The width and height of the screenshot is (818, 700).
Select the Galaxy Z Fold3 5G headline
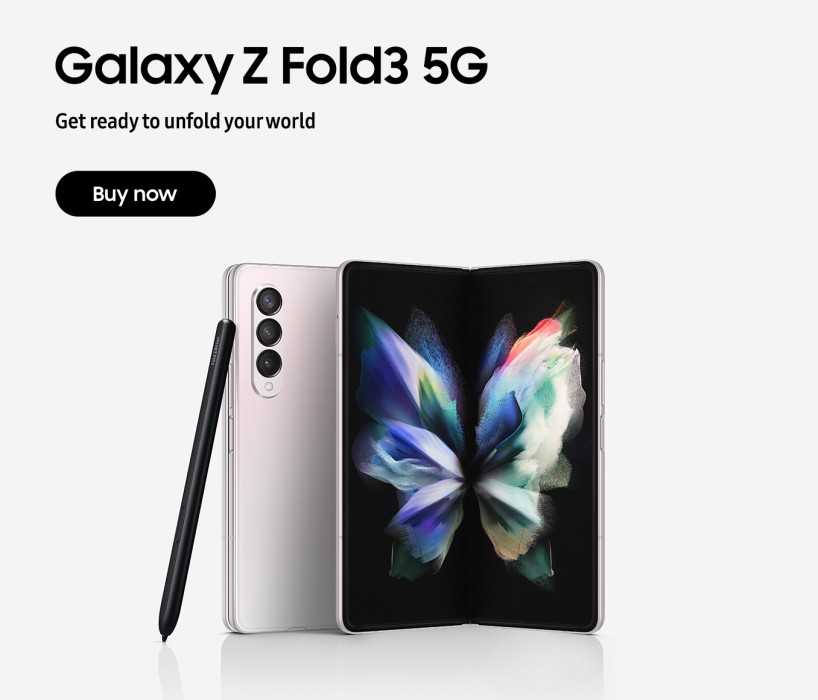(271, 67)
